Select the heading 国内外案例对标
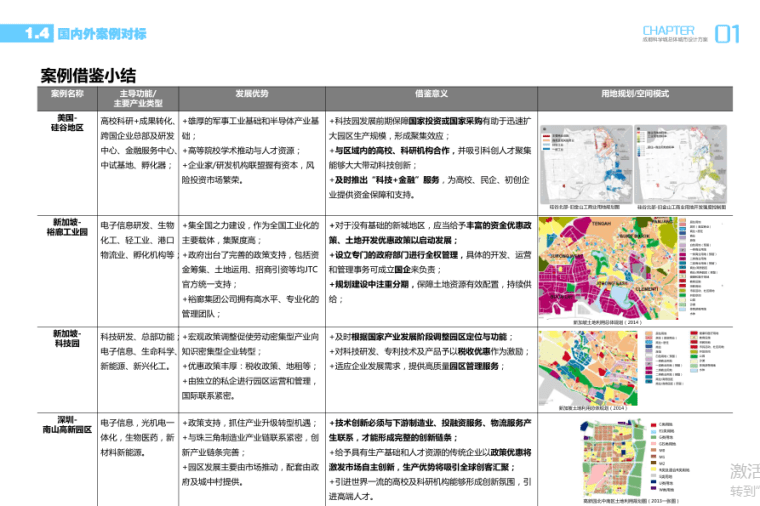 (102, 34)
